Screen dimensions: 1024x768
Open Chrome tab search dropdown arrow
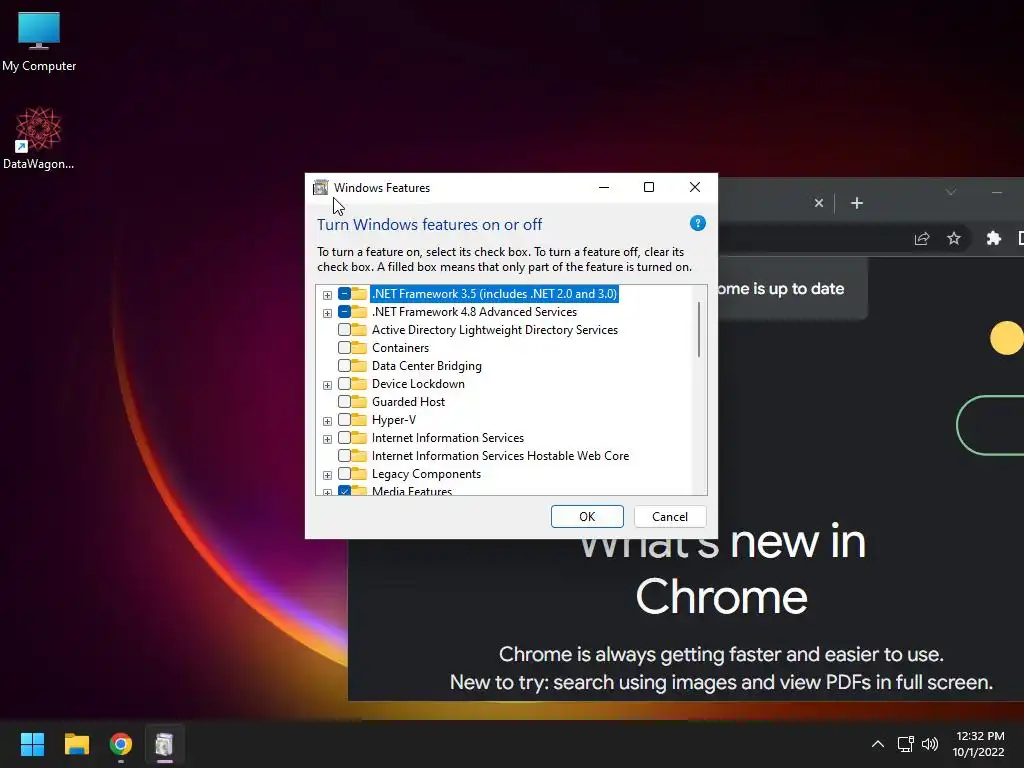pyautogui.click(x=951, y=191)
